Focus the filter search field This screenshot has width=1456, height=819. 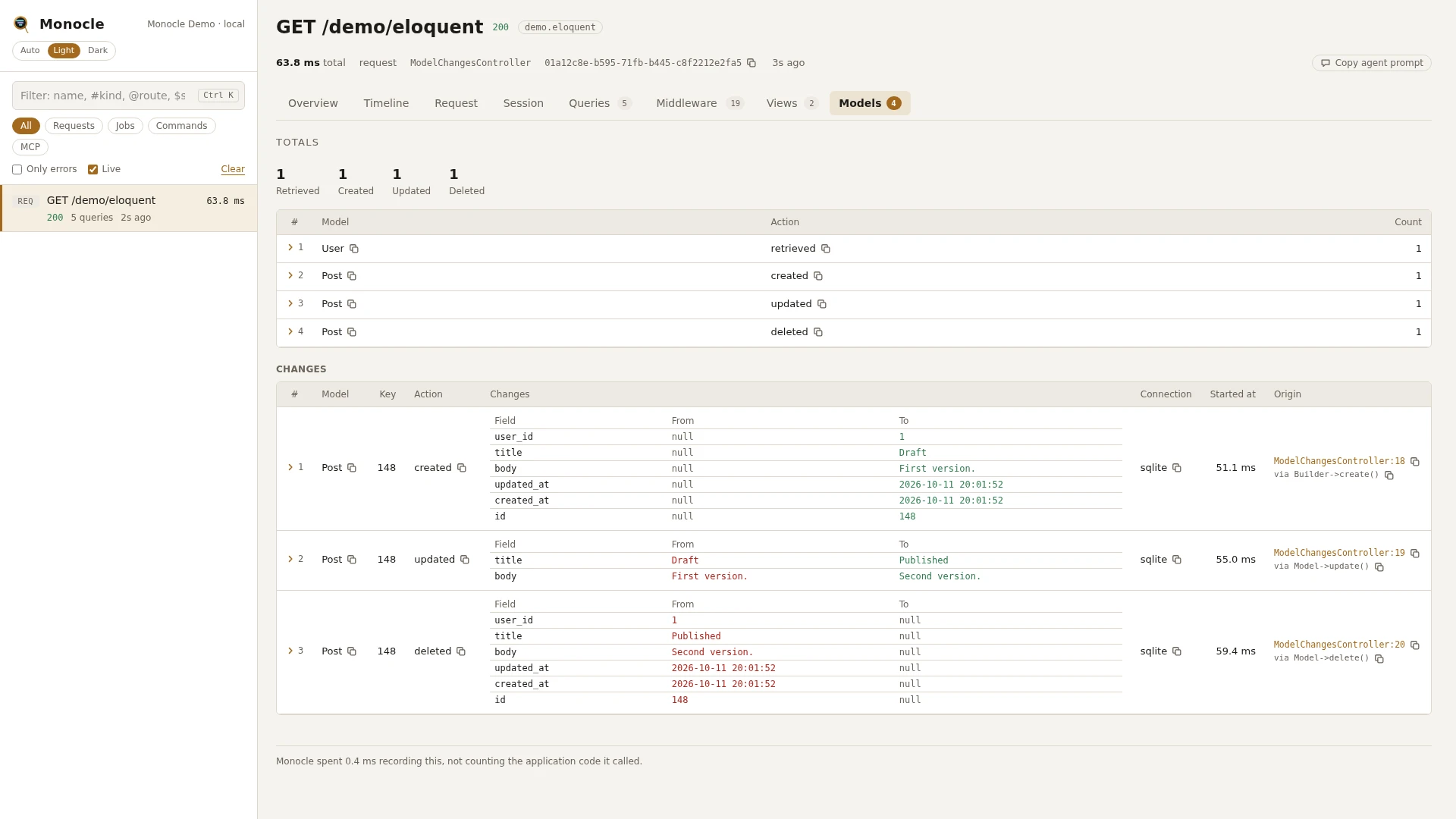point(128,96)
